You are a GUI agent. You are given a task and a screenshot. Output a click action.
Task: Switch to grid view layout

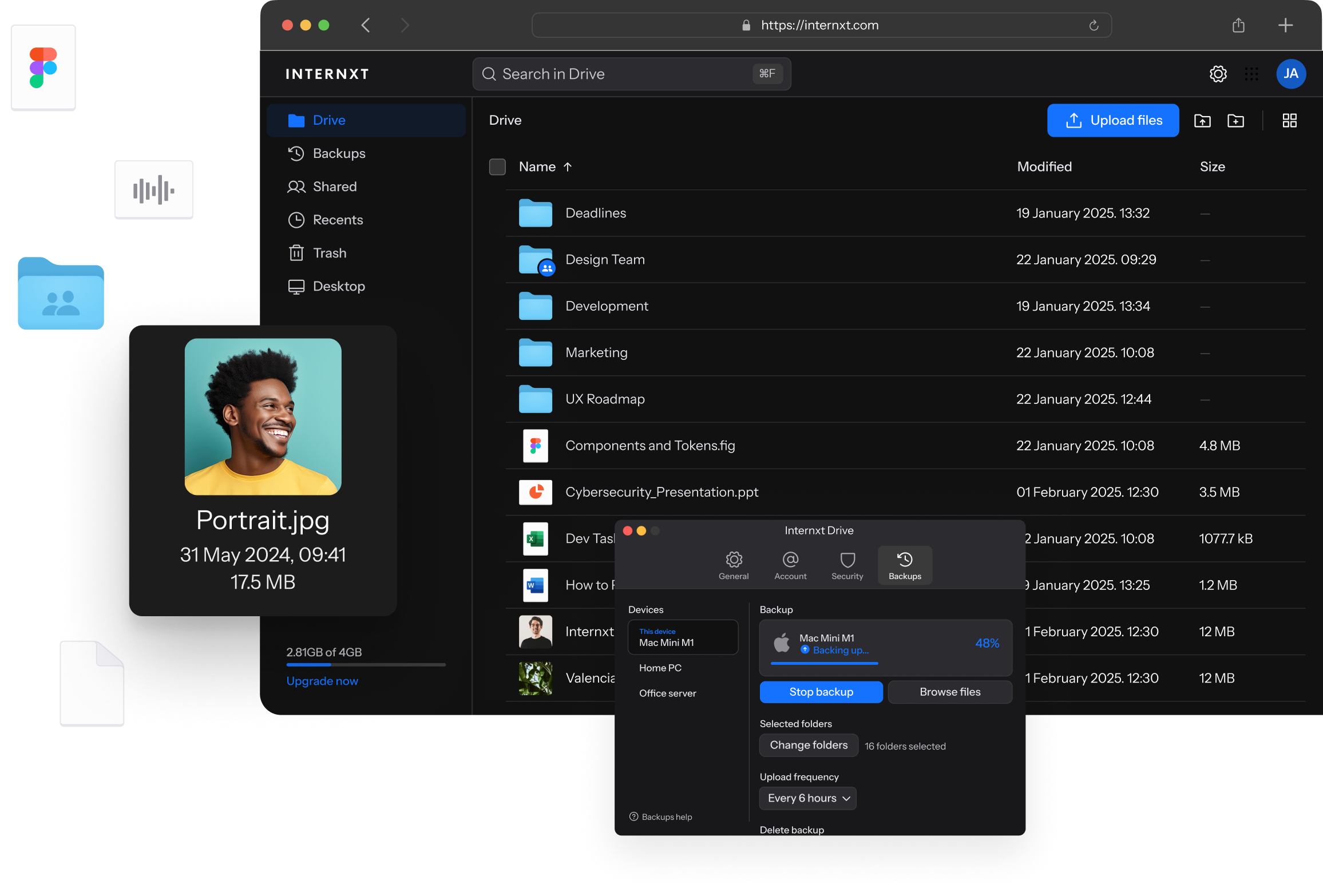point(1289,121)
